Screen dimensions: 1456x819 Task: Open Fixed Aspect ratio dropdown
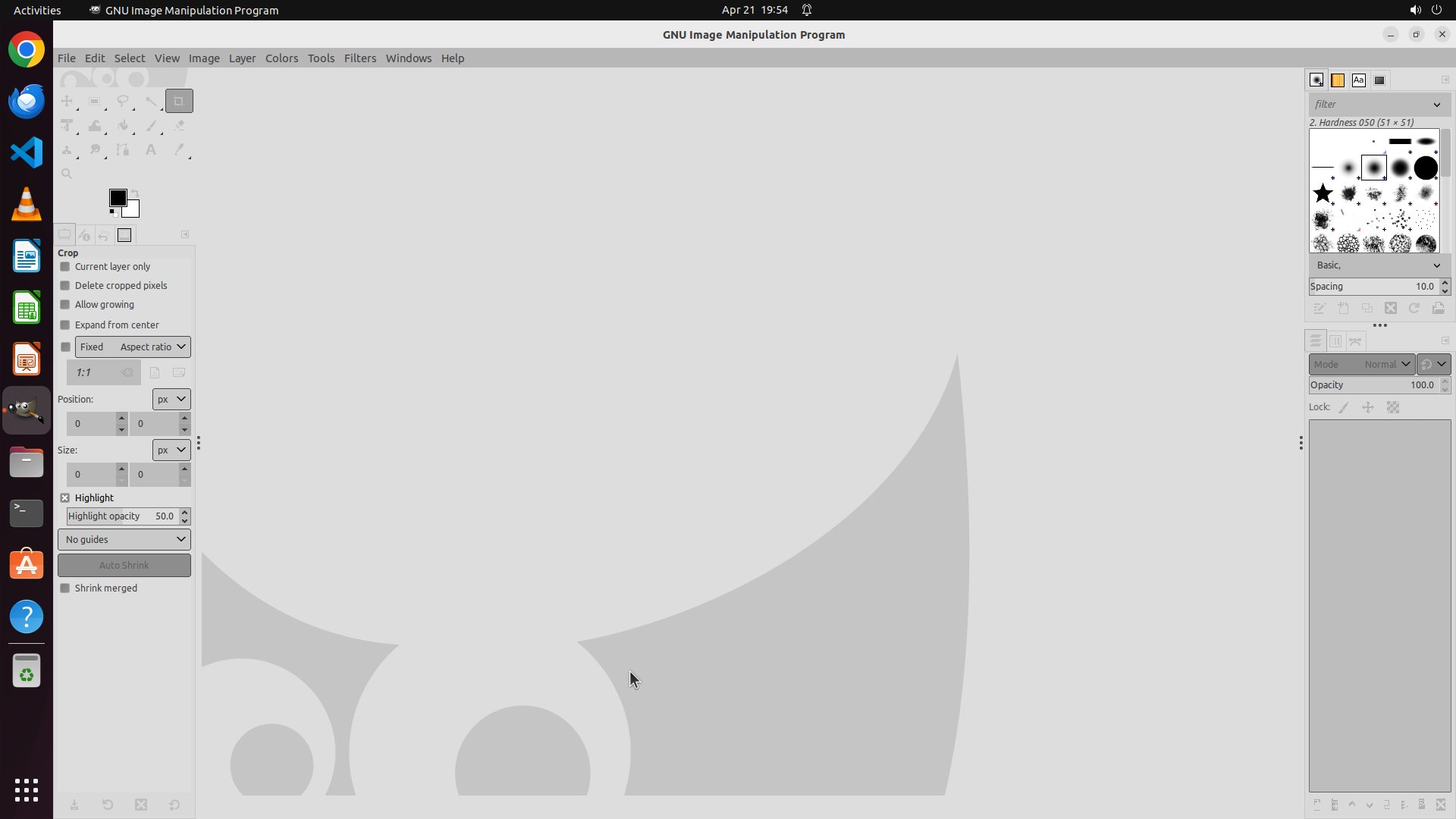coord(133,347)
